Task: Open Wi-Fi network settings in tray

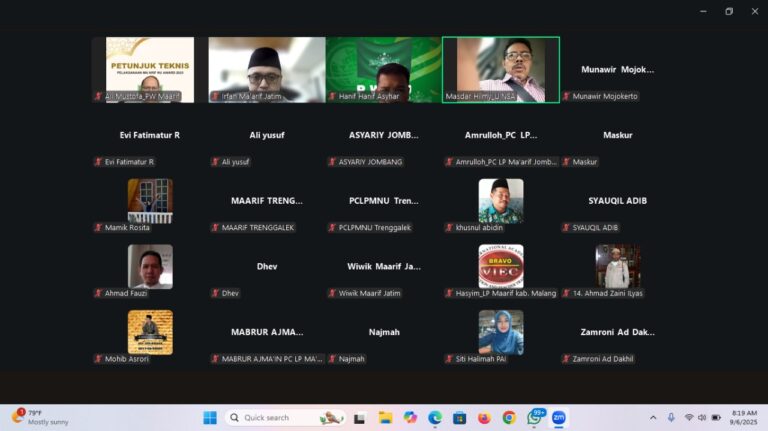Action: point(689,418)
